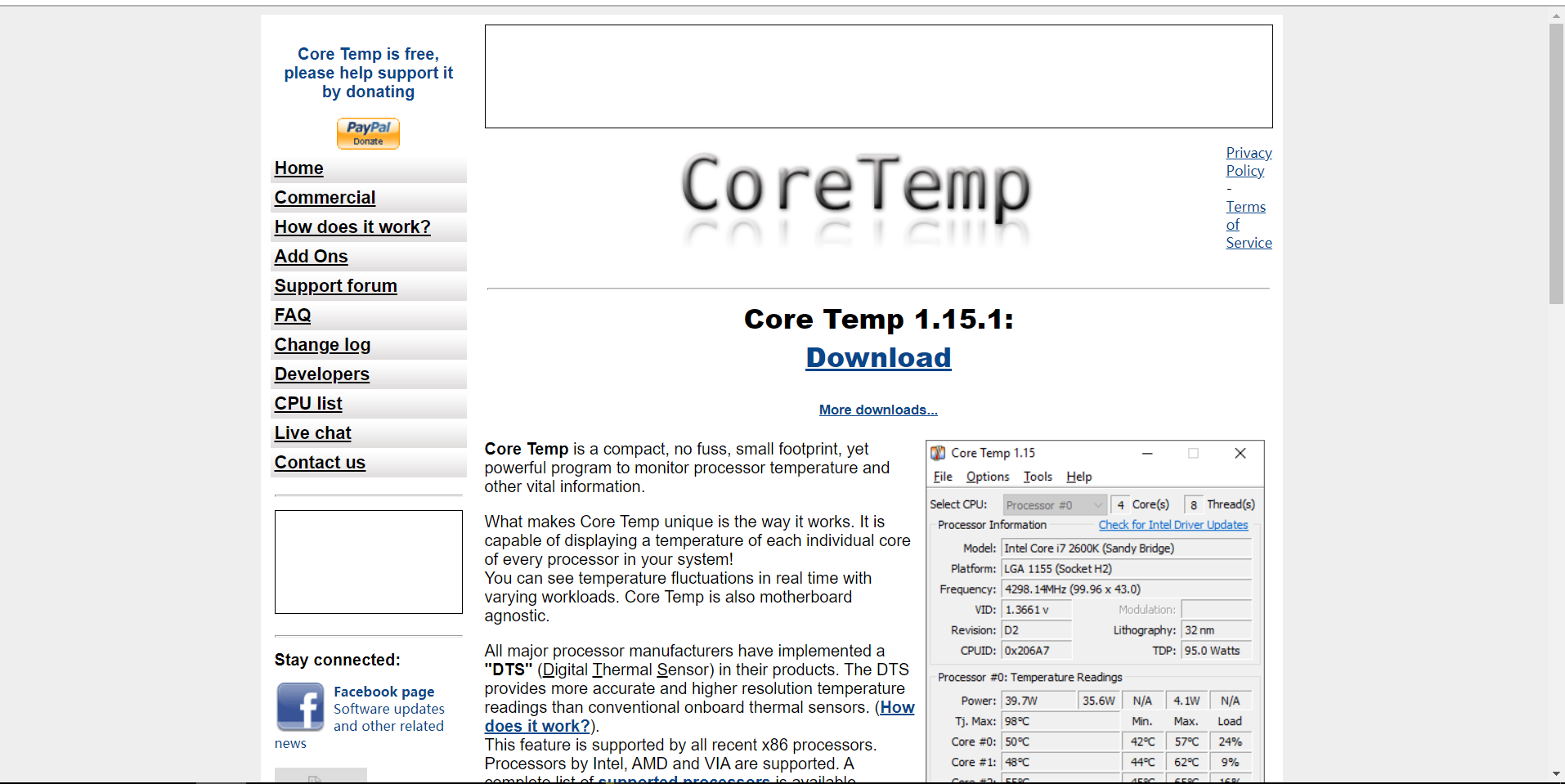Open the File menu in Core Temp screenshot

943,477
